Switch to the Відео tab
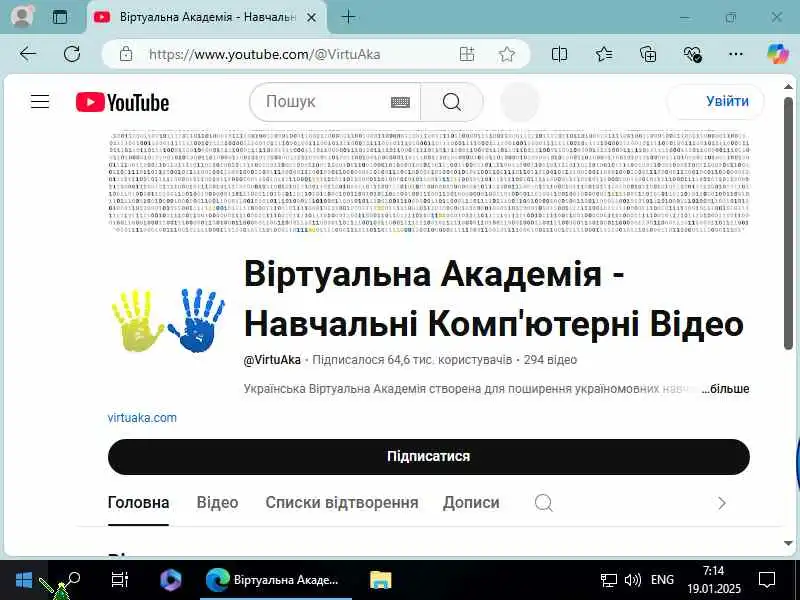800x600 pixels. pyautogui.click(x=217, y=503)
